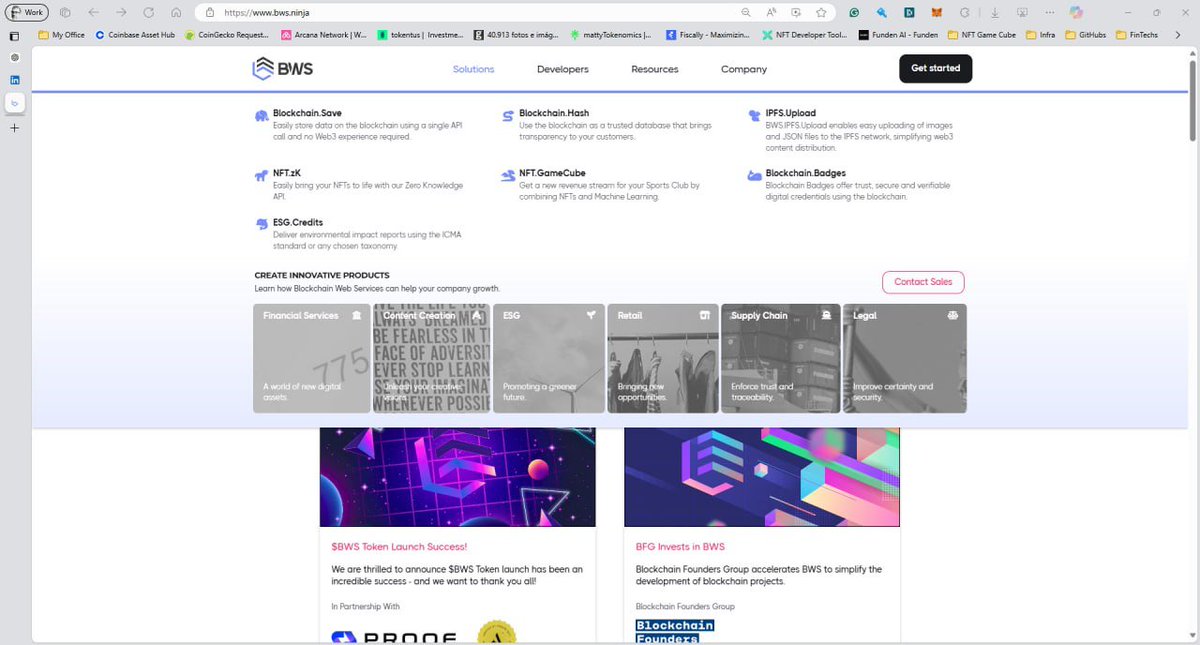Open the Work profile button
The height and width of the screenshot is (645, 1200).
[x=28, y=12]
